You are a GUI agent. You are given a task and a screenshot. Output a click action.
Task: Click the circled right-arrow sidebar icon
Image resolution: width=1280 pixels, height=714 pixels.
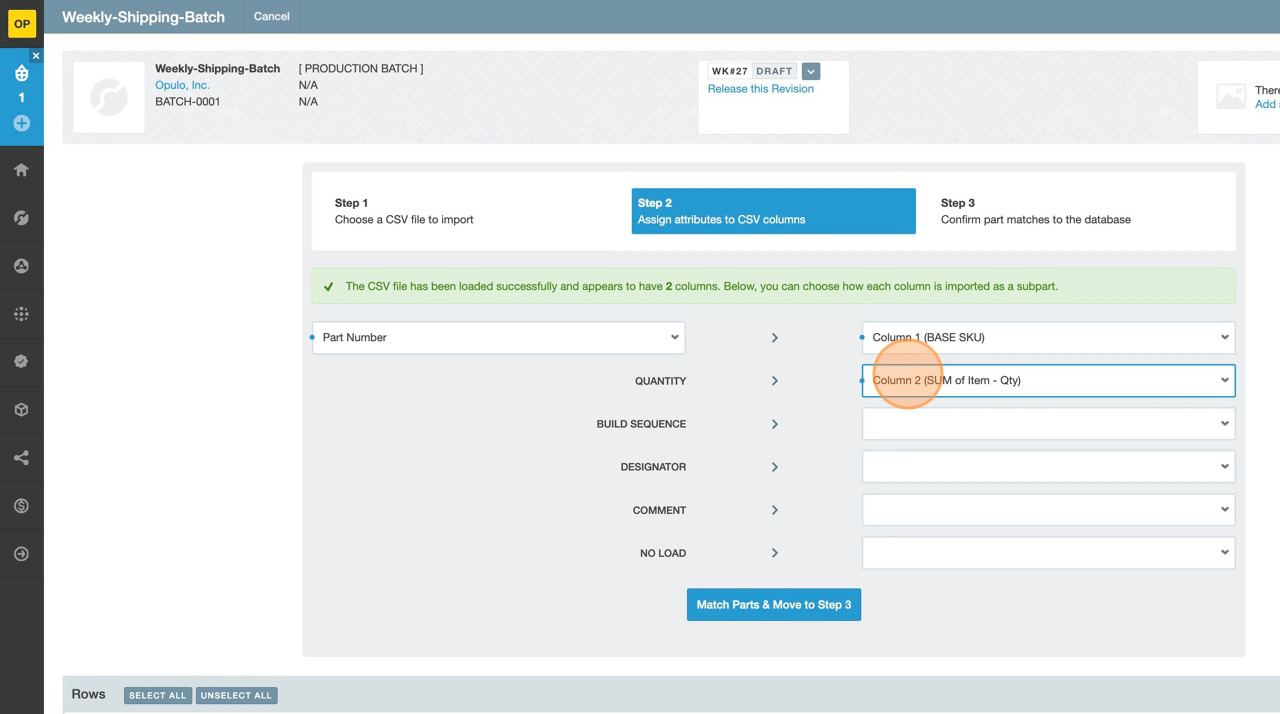pos(21,554)
